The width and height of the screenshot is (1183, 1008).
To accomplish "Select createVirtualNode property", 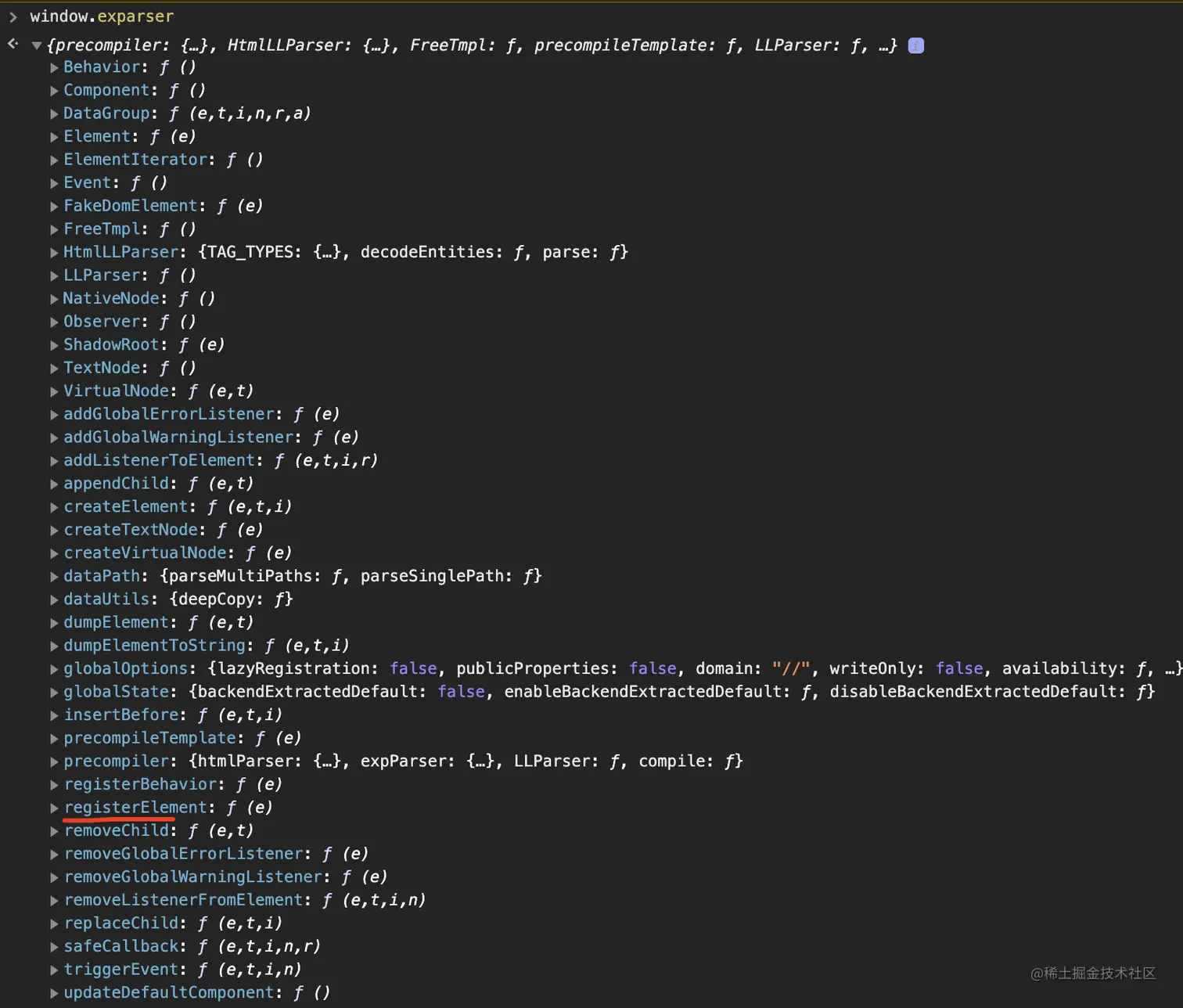I will click(x=144, y=553).
